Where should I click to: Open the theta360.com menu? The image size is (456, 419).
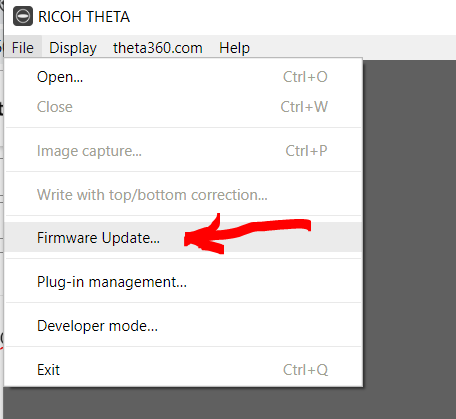[158, 48]
